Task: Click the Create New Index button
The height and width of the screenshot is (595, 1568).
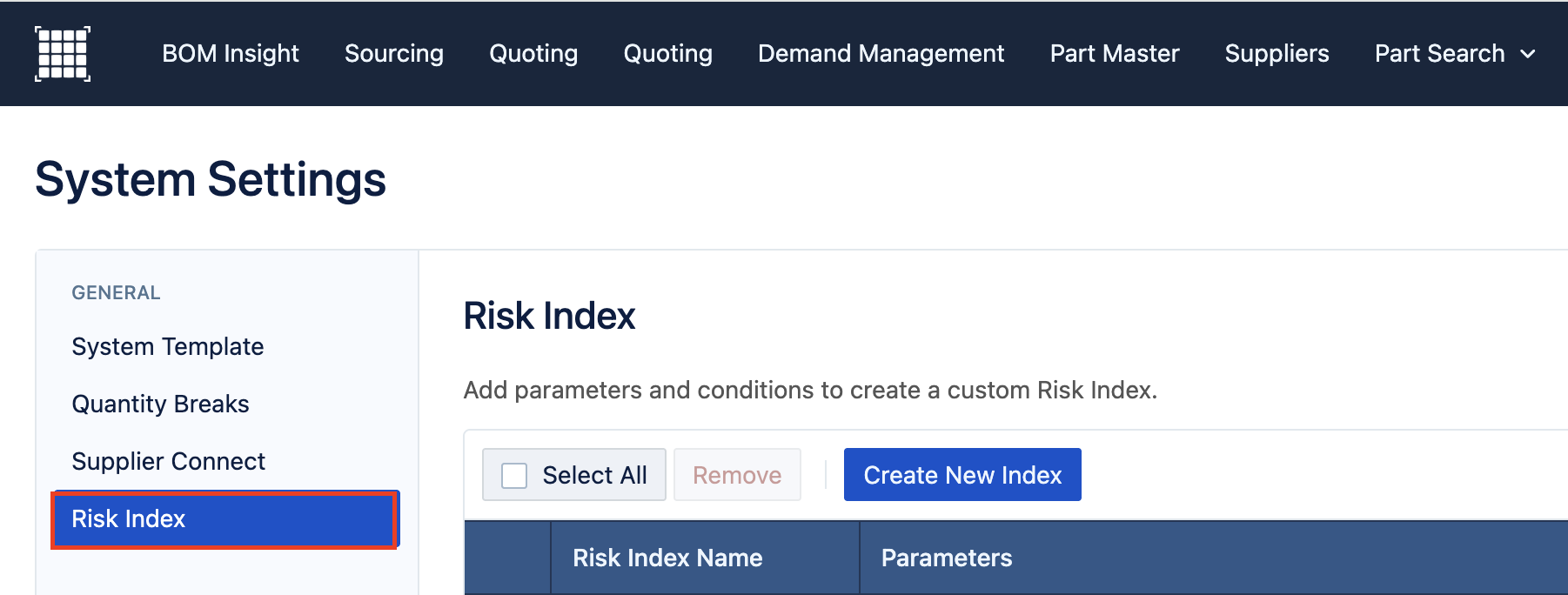Action: click(x=962, y=475)
